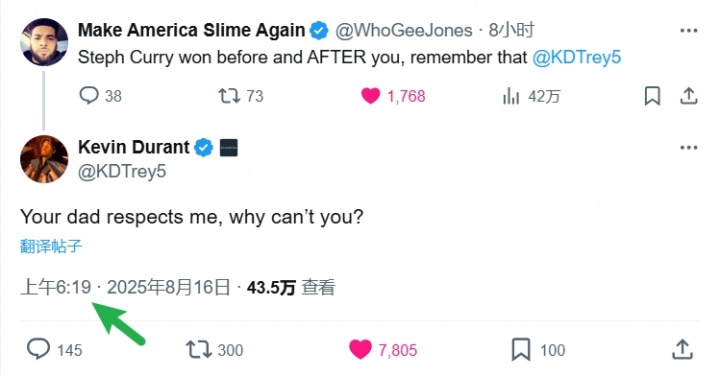Click 翻译帖子 to translate the post

tap(51, 246)
